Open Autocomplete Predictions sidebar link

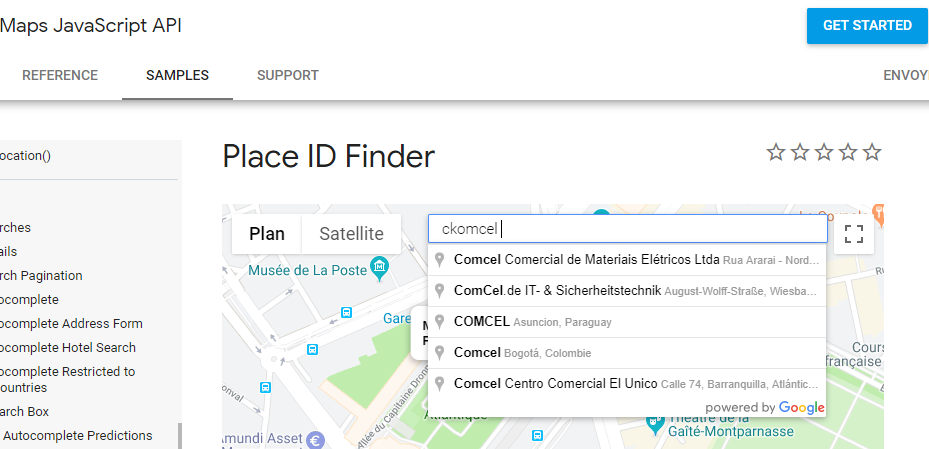pyautogui.click(x=78, y=435)
